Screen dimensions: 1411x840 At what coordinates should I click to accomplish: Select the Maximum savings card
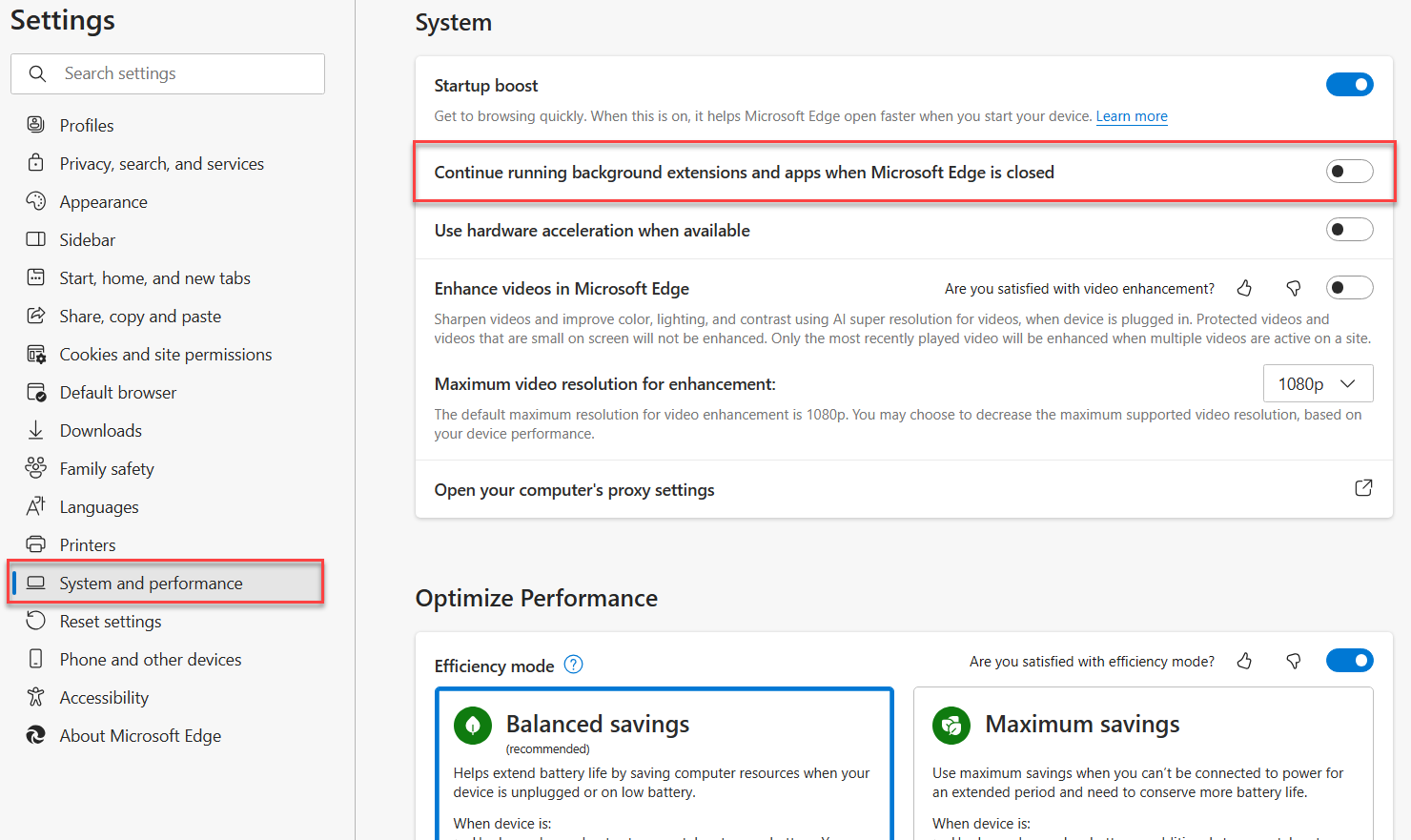click(1143, 763)
